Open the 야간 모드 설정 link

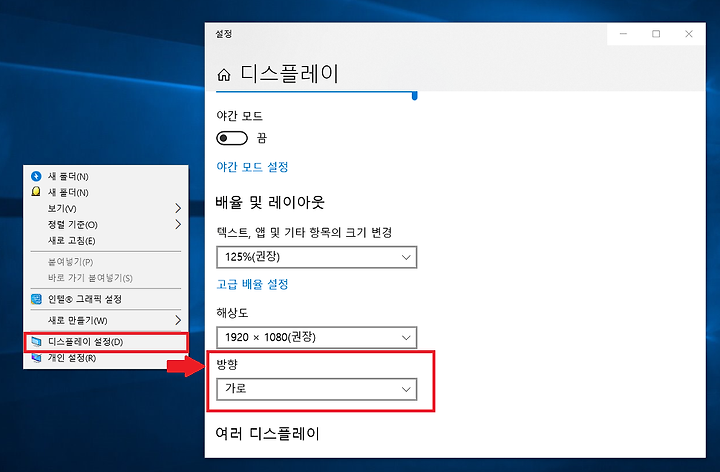tap(252, 167)
